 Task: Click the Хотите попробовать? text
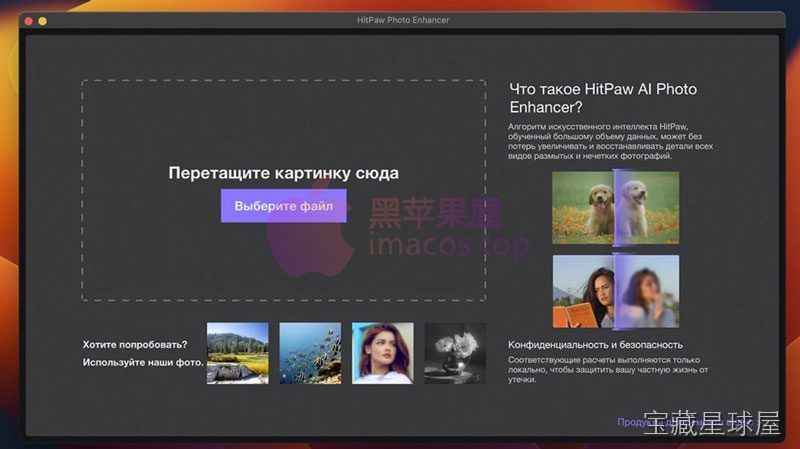click(x=135, y=345)
